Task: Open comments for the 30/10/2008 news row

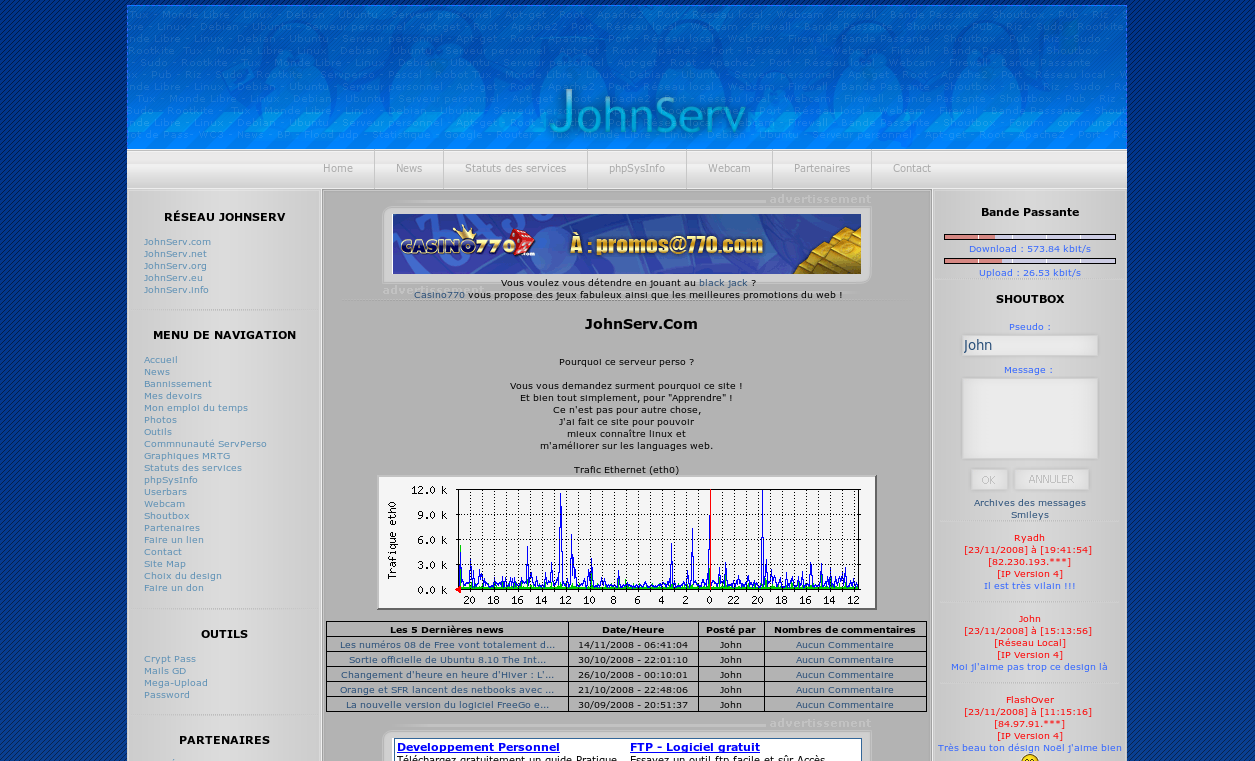Action: tap(845, 660)
